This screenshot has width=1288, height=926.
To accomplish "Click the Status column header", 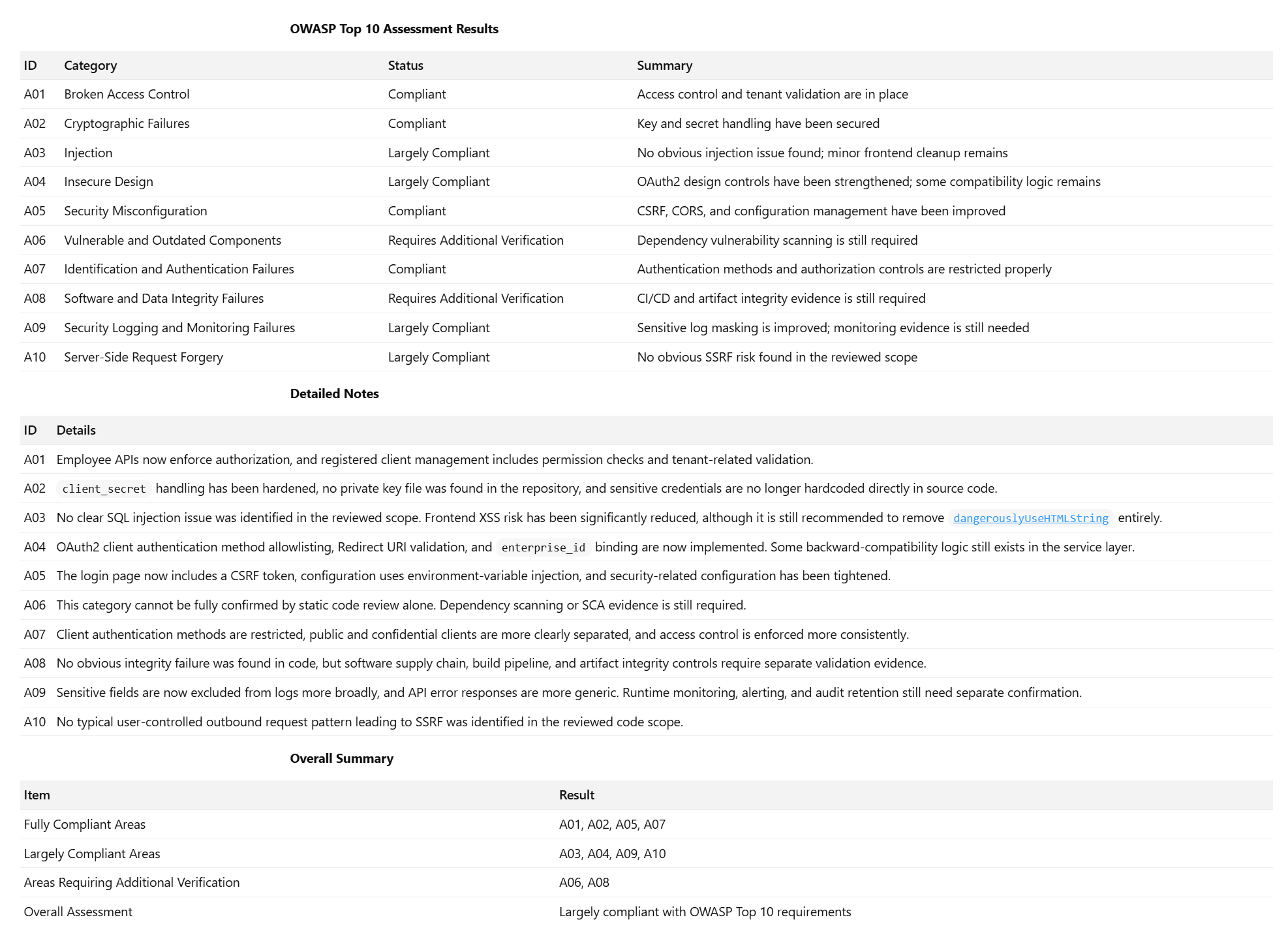I will pyautogui.click(x=405, y=65).
